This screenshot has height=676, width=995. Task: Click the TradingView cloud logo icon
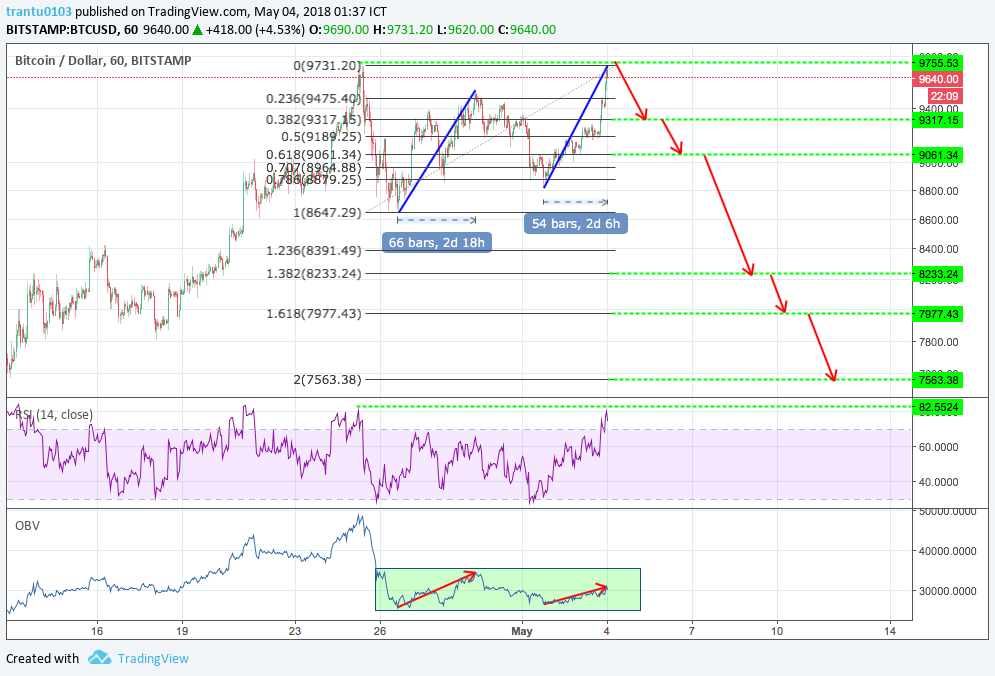tap(100, 658)
